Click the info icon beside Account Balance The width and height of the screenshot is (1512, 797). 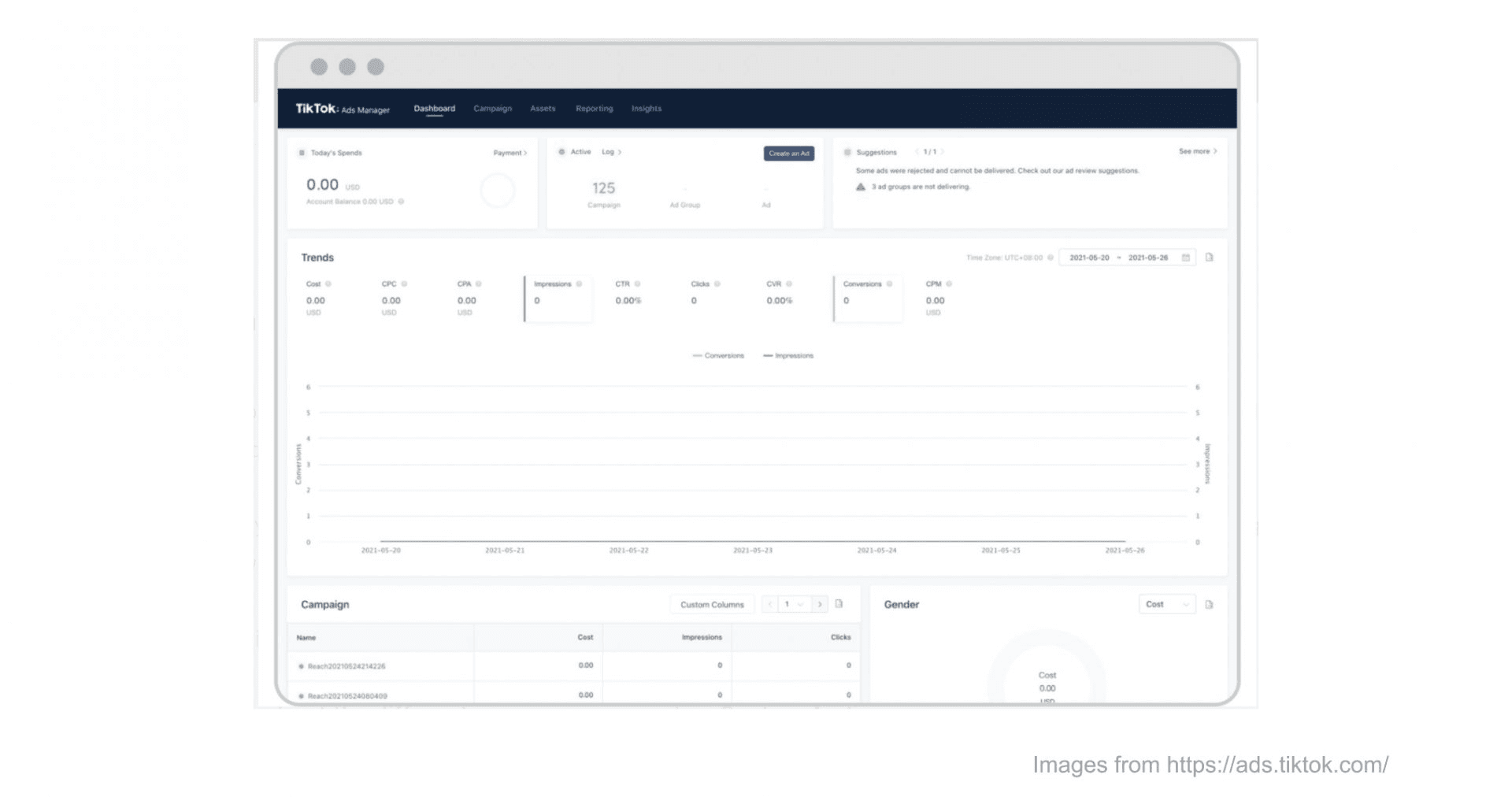pos(401,202)
